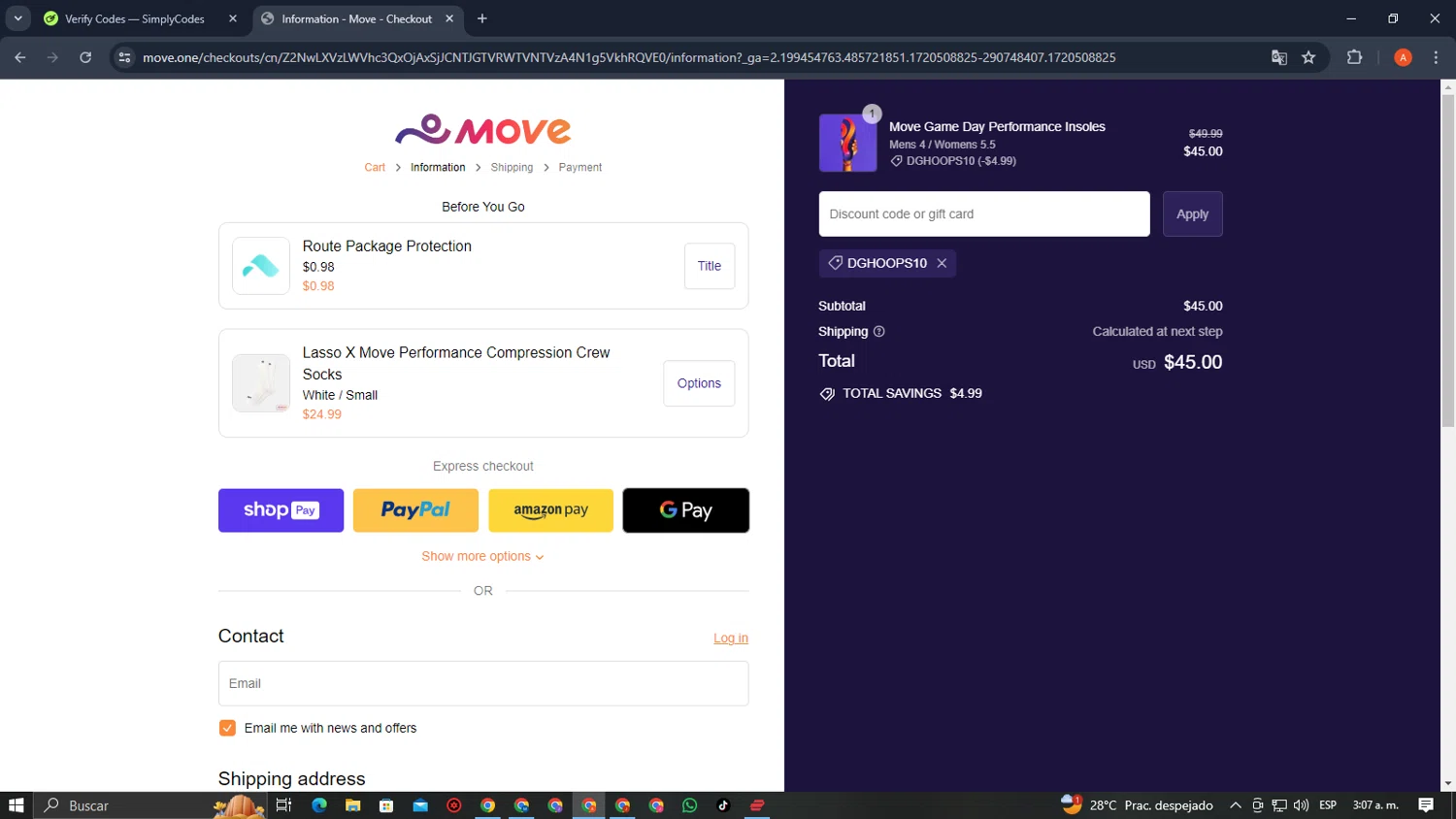Screen dimensions: 1456x819
Task: Click the Title button for Route Protection
Action: tap(710, 266)
